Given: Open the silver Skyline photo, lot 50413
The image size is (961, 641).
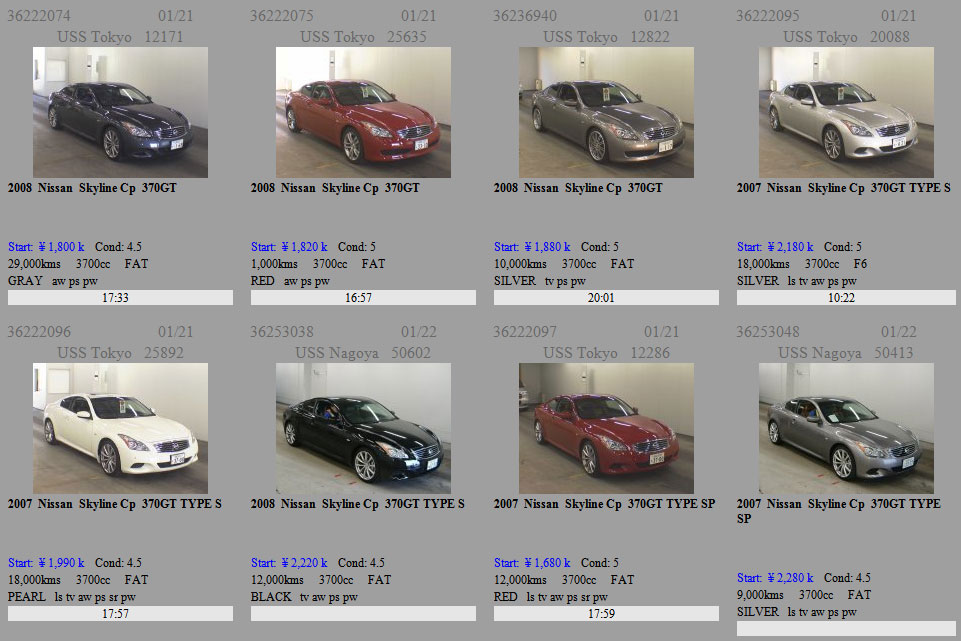Looking at the screenshot, I should pyautogui.click(x=846, y=428).
